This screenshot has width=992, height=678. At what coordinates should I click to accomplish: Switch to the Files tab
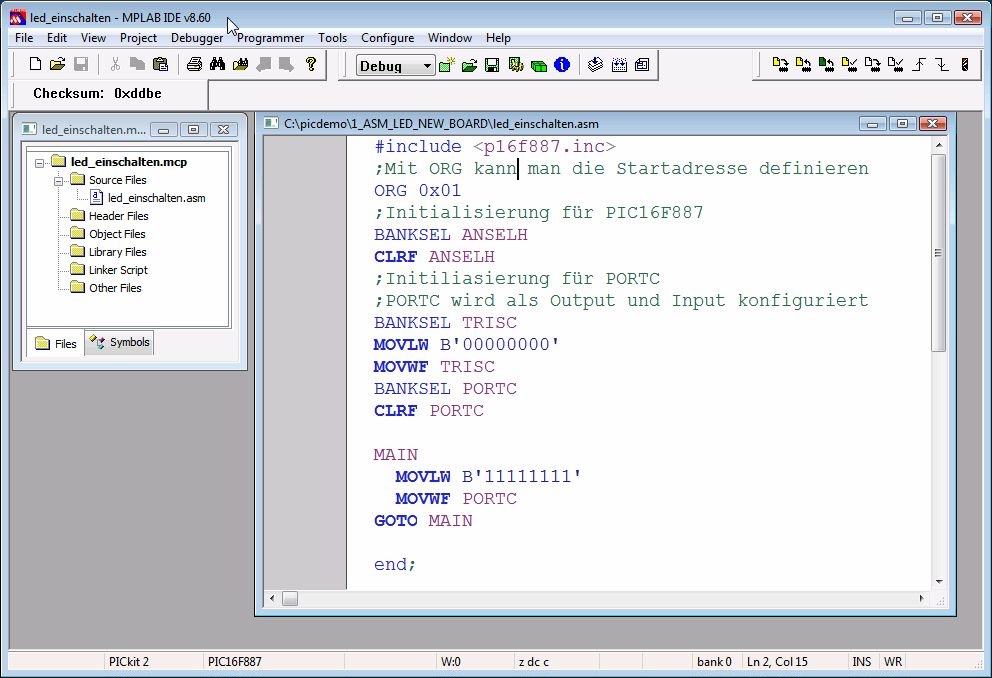point(56,343)
